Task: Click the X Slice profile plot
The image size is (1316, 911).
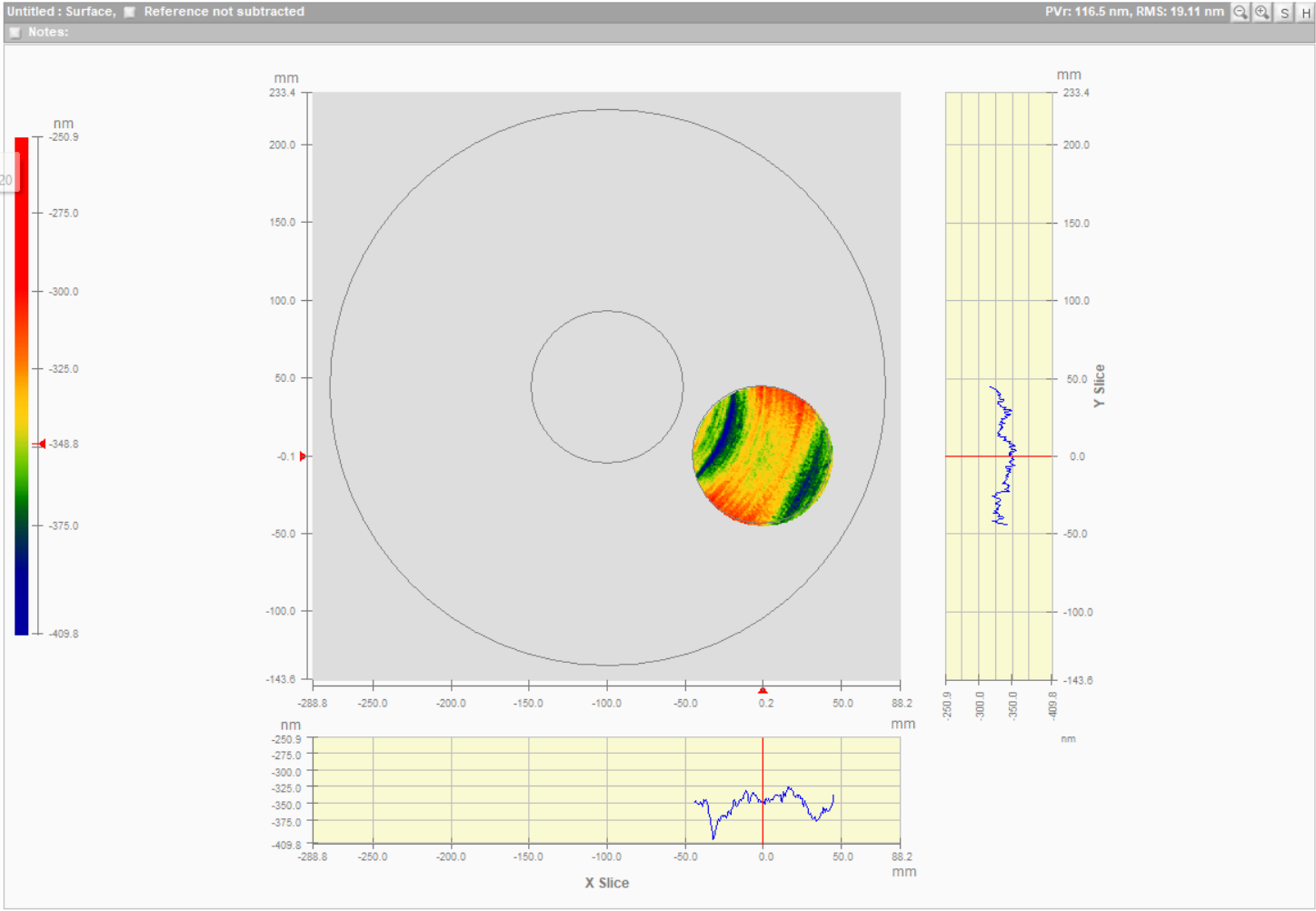Action: (606, 790)
